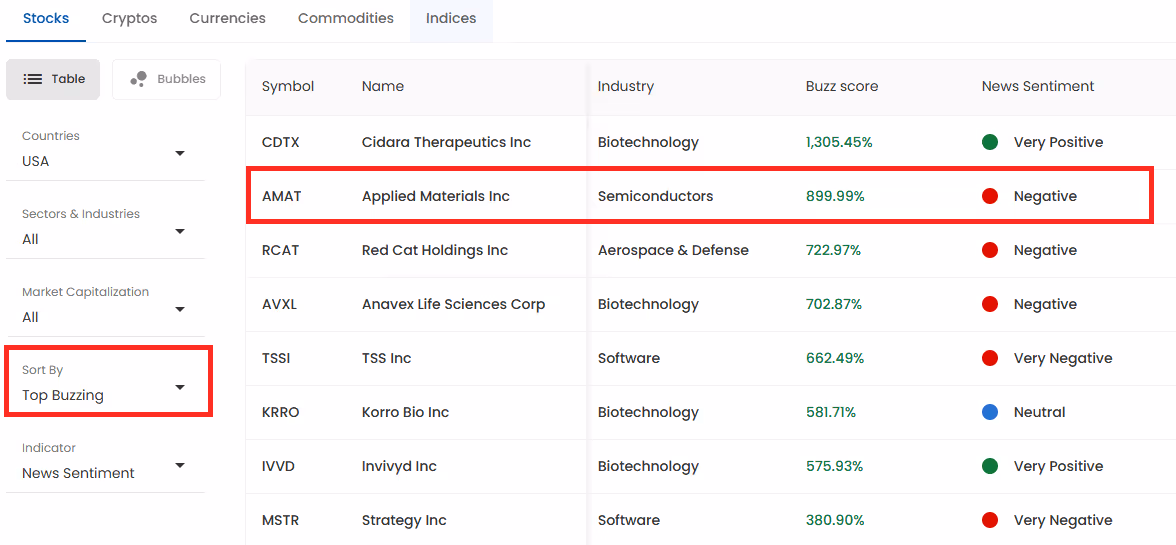Click red sentiment dot for TSS Inc
1176x545 pixels.
tap(990, 358)
